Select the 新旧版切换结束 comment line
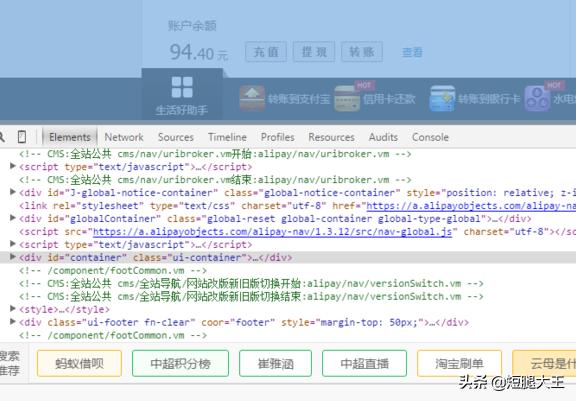 [x=251, y=297]
